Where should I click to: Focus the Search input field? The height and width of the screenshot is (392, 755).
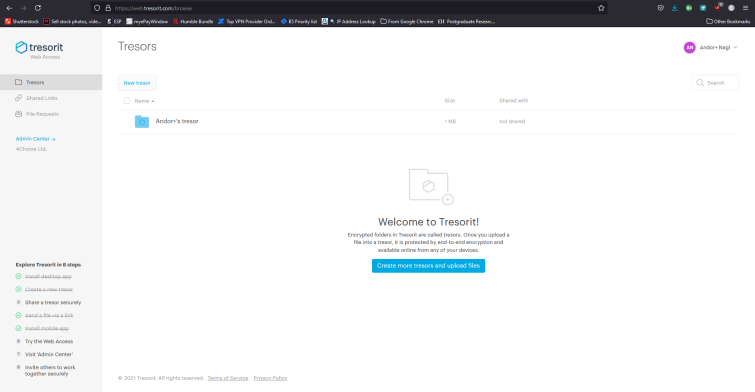coord(716,83)
